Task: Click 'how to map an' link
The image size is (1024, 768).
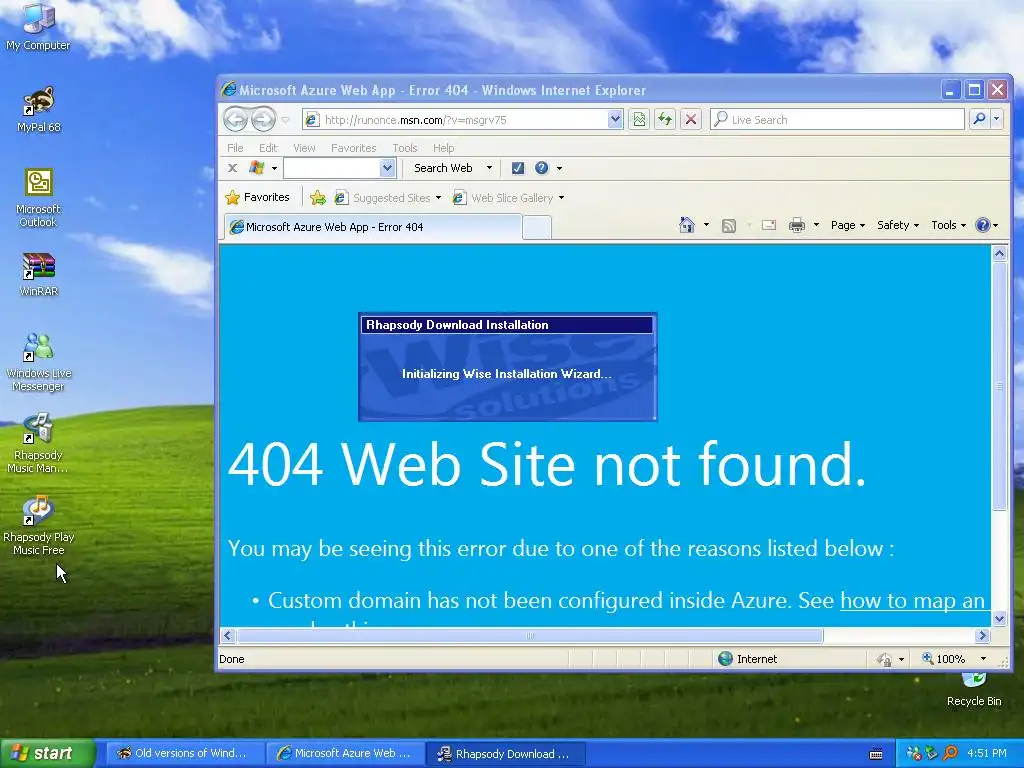Action: coord(912,600)
